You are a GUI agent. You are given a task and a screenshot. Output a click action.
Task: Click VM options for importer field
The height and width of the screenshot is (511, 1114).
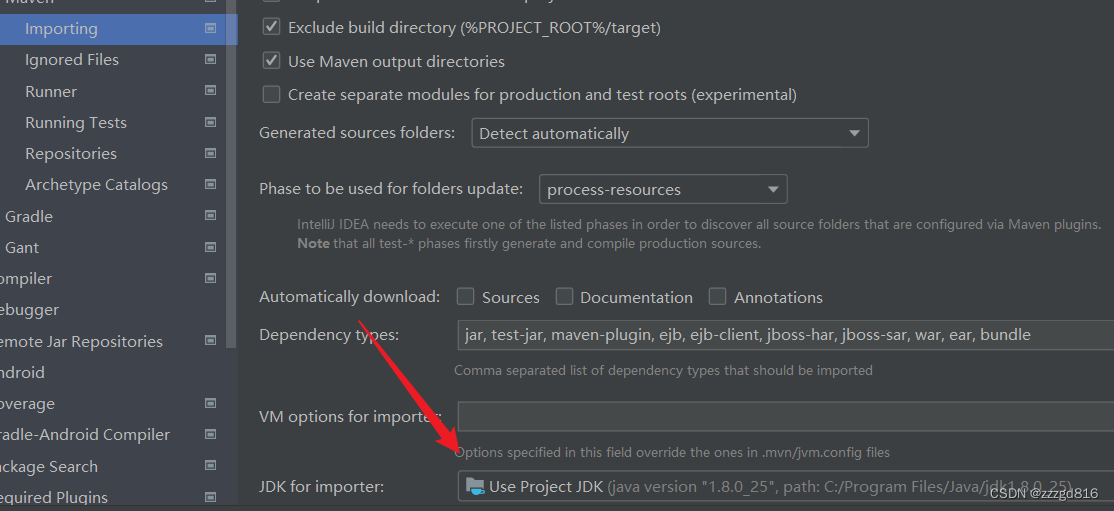pos(786,416)
